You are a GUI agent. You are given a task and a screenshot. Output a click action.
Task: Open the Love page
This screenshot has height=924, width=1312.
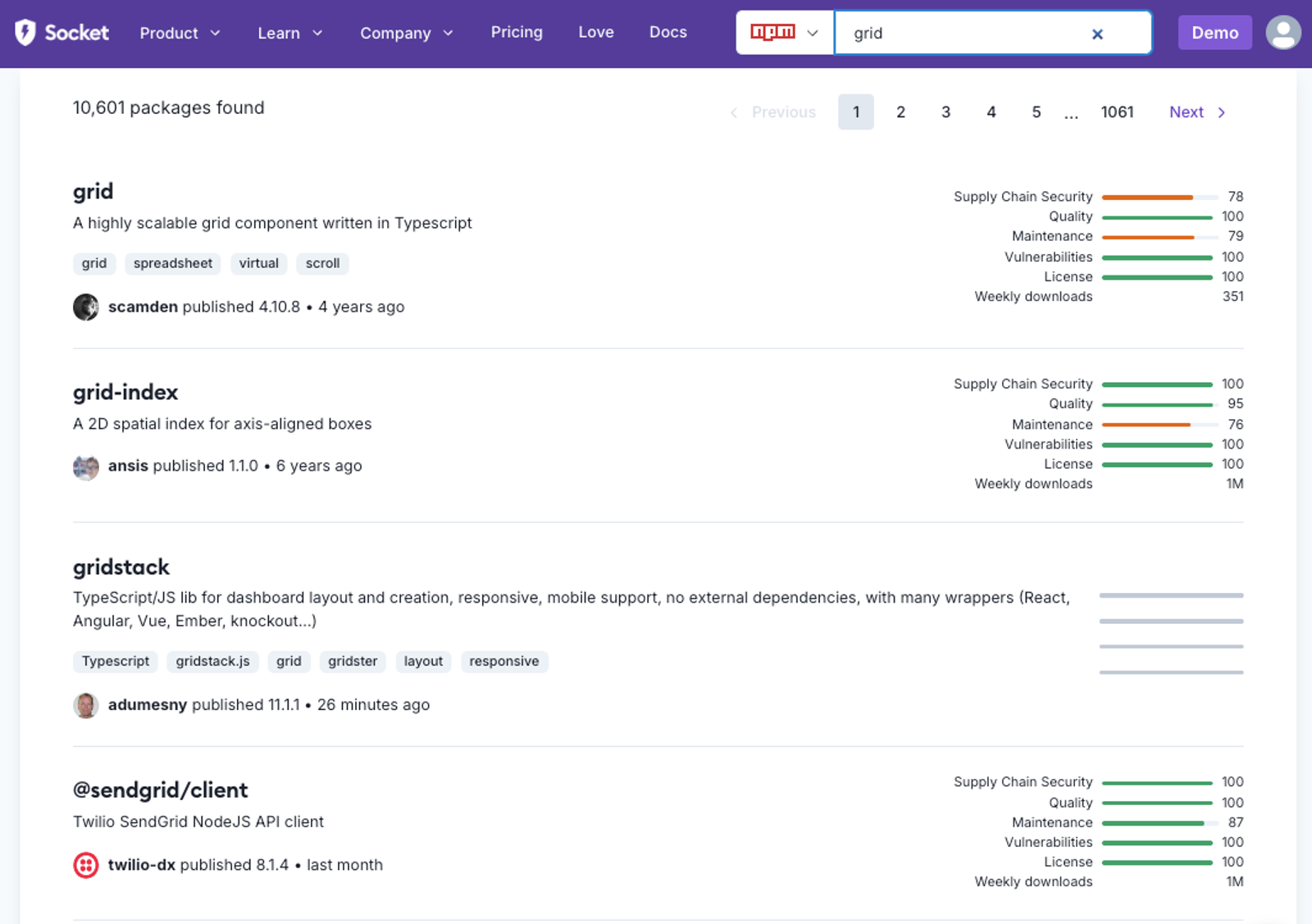click(596, 32)
